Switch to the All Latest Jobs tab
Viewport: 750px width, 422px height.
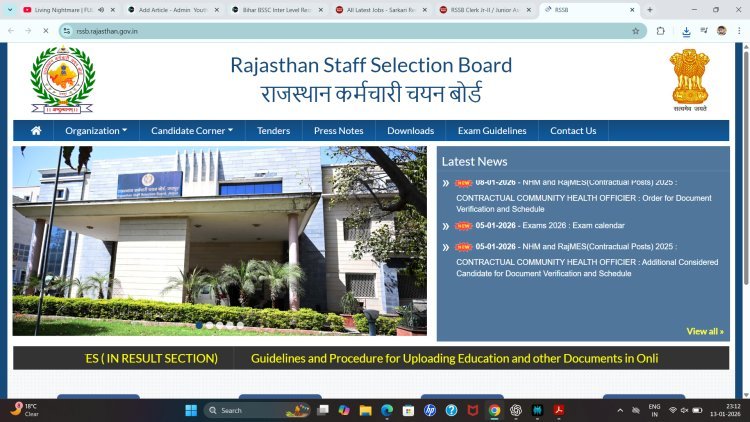(380, 10)
